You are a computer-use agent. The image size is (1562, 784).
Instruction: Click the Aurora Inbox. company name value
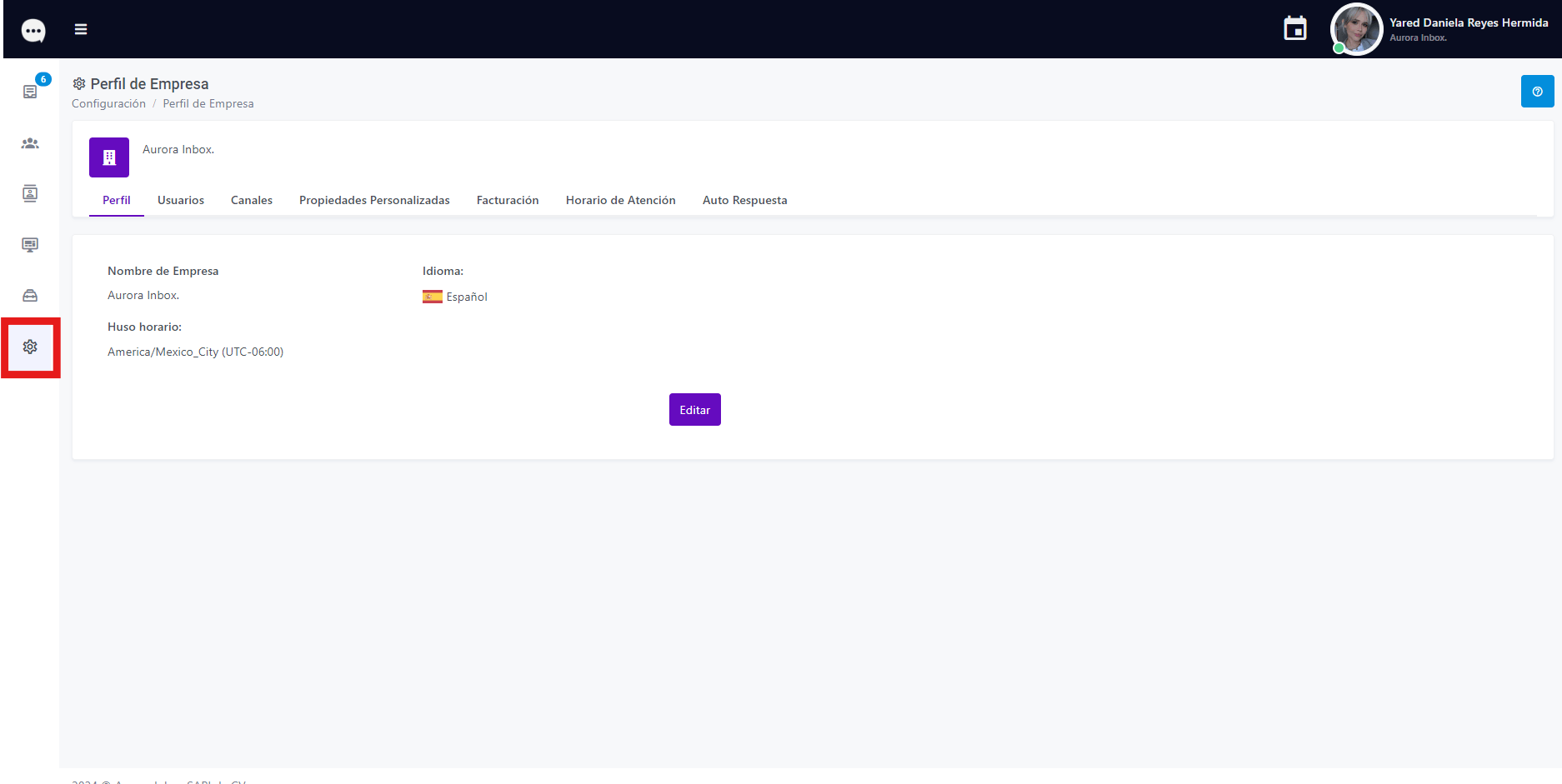(x=143, y=295)
